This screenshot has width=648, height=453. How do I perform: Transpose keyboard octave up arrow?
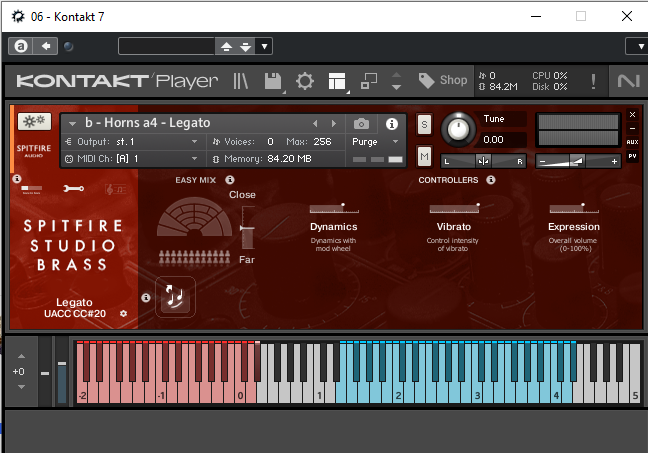pos(21,356)
